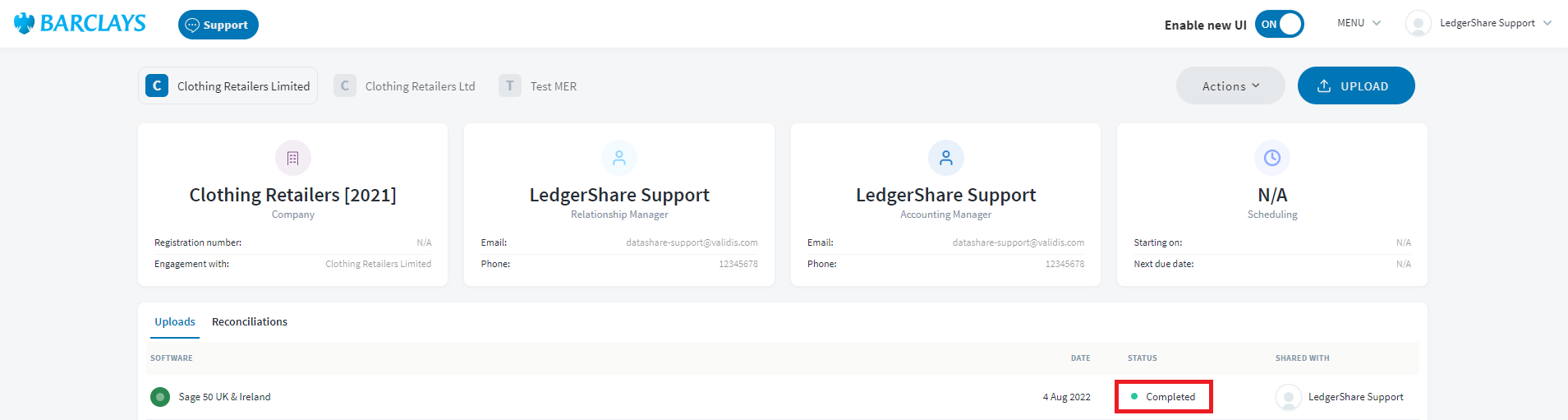Click the UPLOAD button
The width and height of the screenshot is (1568, 420).
pos(1355,86)
